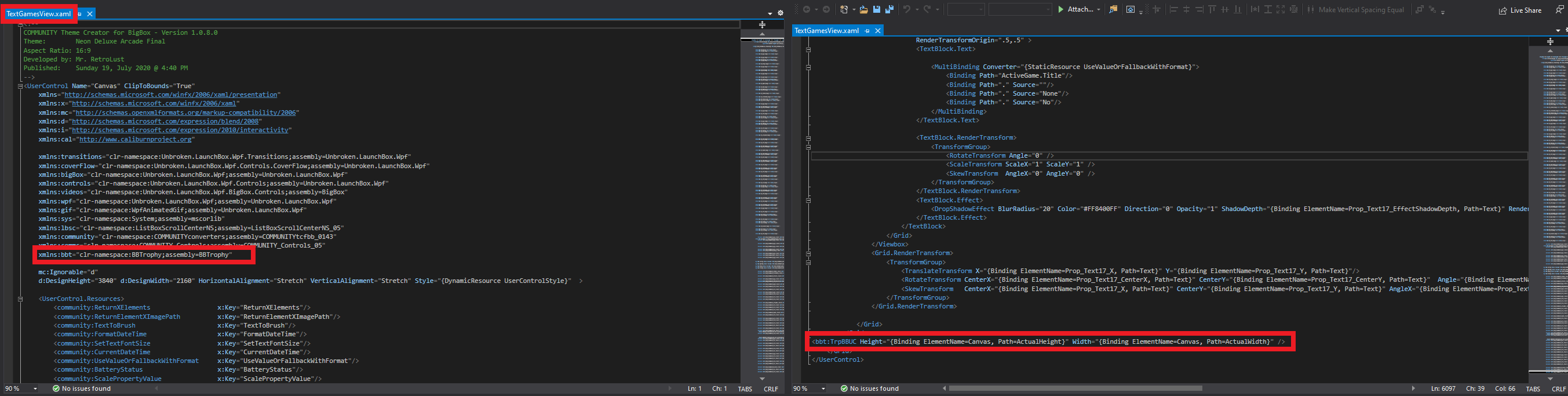Viewport: 1568px width, 396px height.
Task: Switch to the right TextGamesView.xaml tab
Action: [x=827, y=31]
